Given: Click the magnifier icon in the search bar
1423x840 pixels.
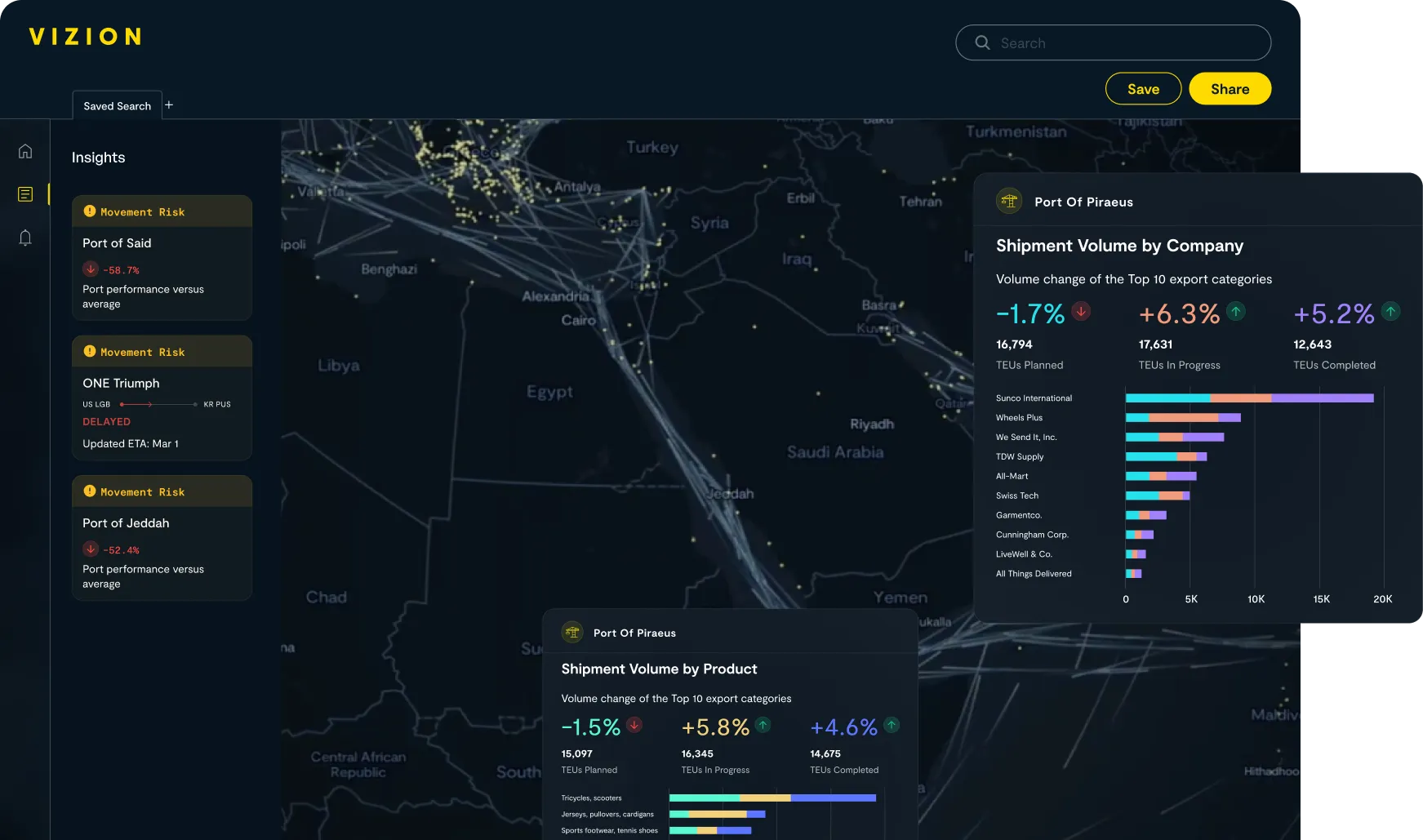Looking at the screenshot, I should click(983, 42).
